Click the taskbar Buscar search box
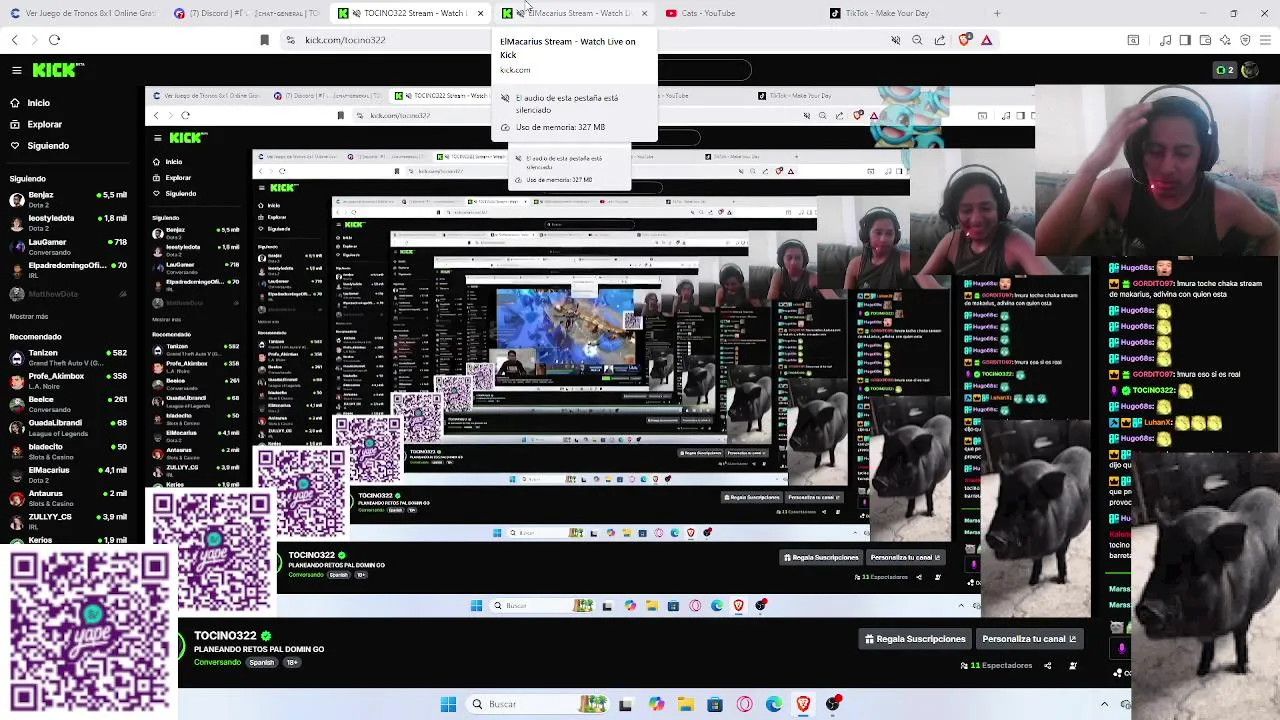The image size is (1280, 720). point(540,704)
